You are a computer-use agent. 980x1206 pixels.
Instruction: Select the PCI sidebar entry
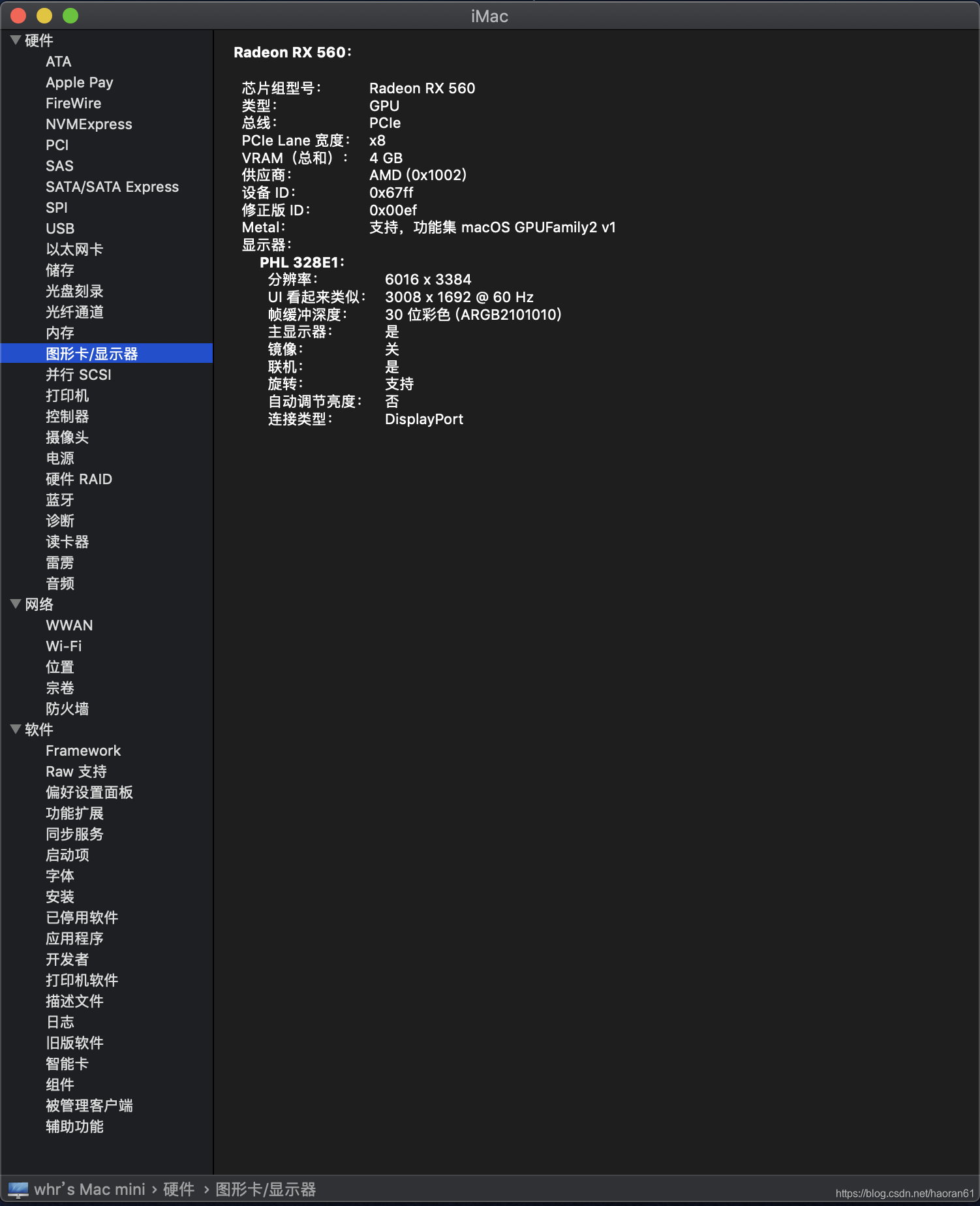pos(57,145)
